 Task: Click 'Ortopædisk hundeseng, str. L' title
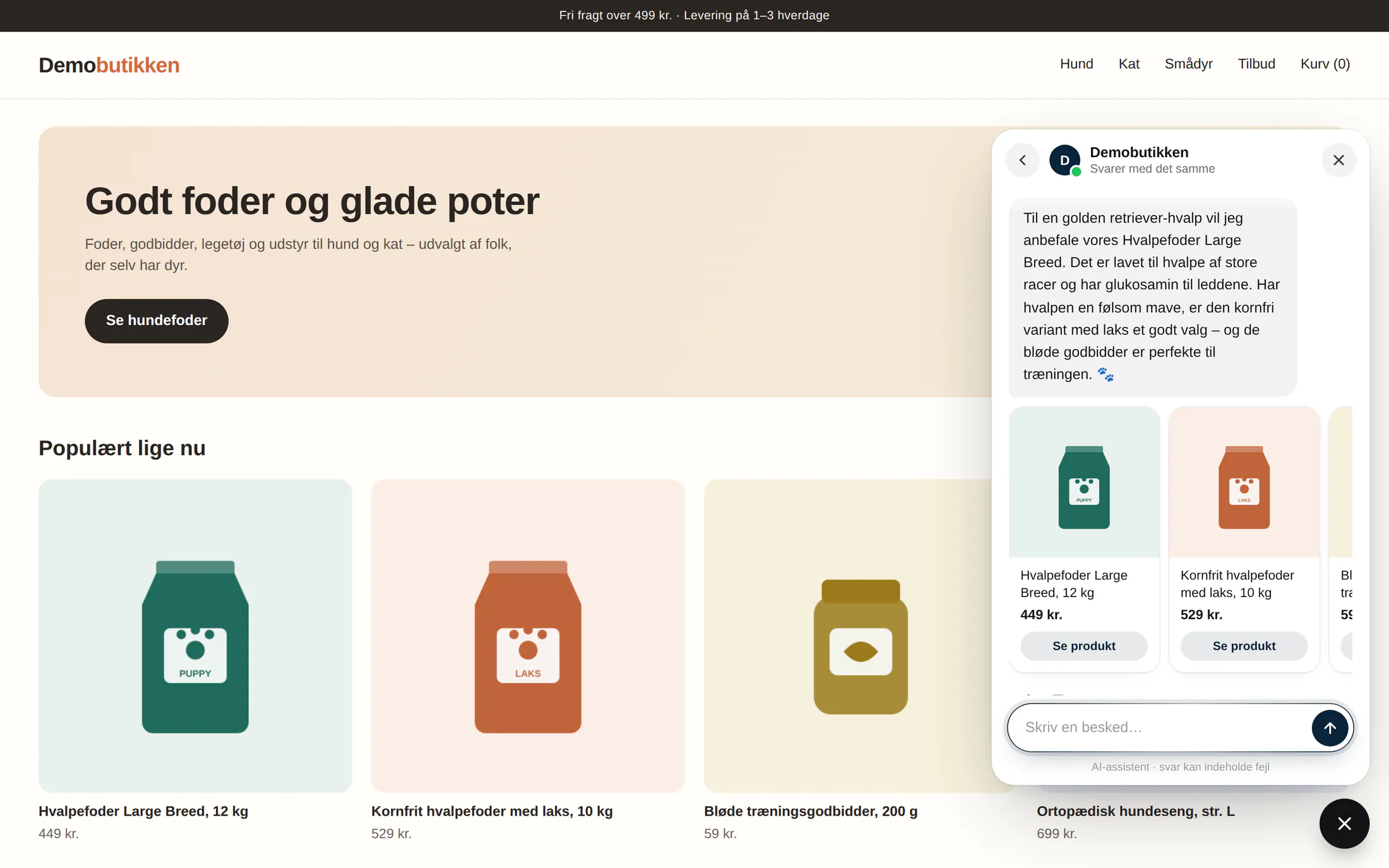[x=1135, y=811]
